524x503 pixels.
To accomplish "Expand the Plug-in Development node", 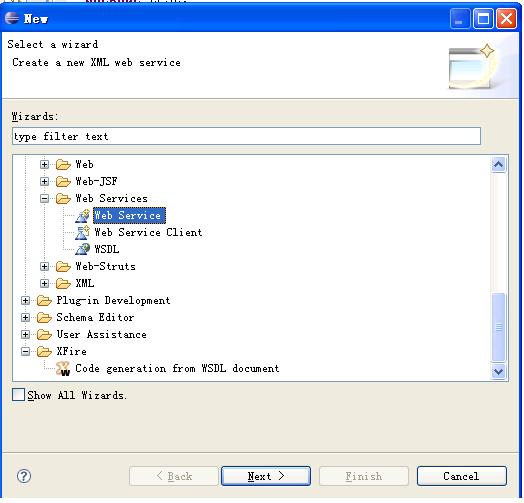I will point(25,300).
